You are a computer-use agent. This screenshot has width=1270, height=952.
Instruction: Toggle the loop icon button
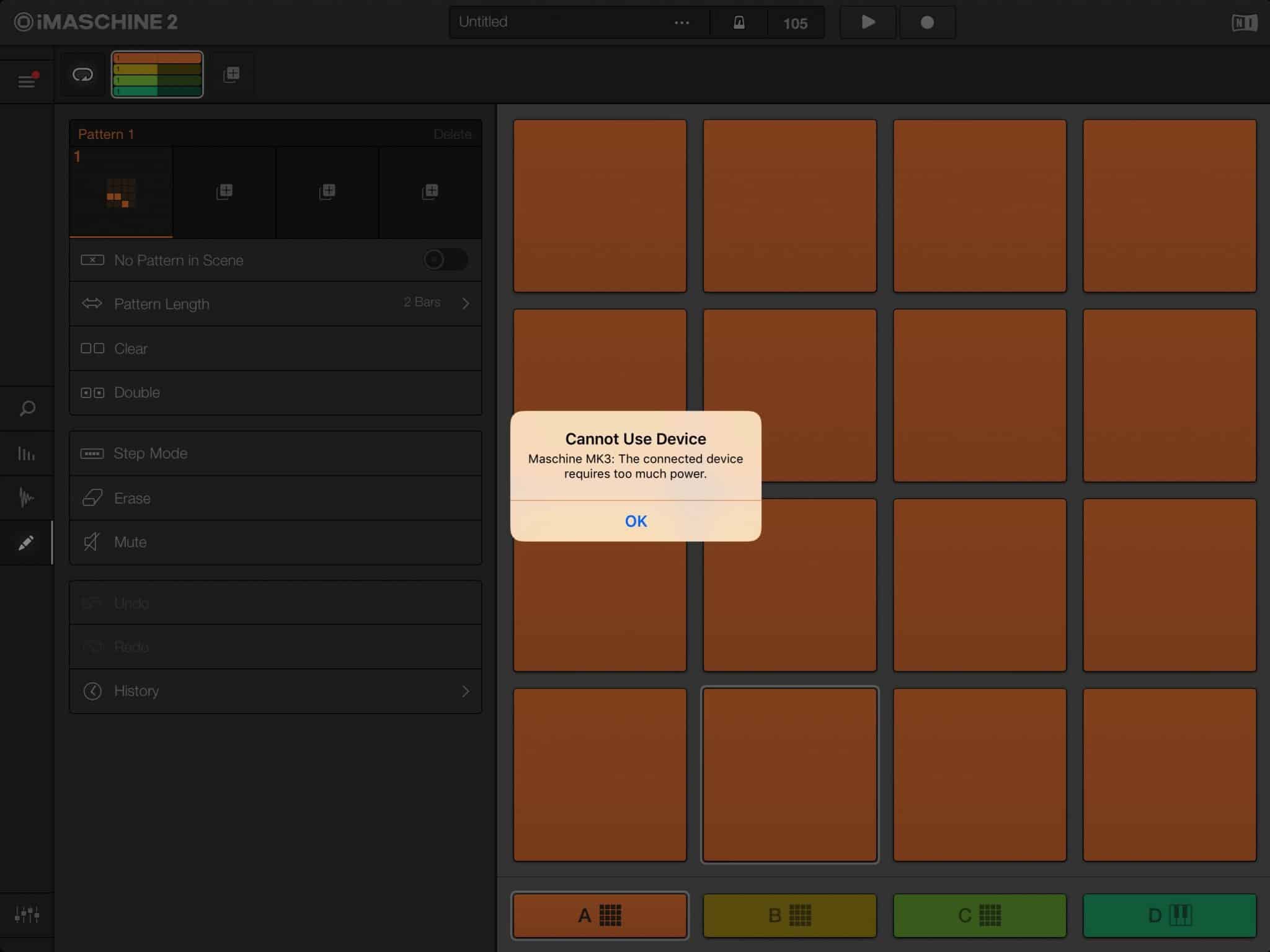[82, 75]
